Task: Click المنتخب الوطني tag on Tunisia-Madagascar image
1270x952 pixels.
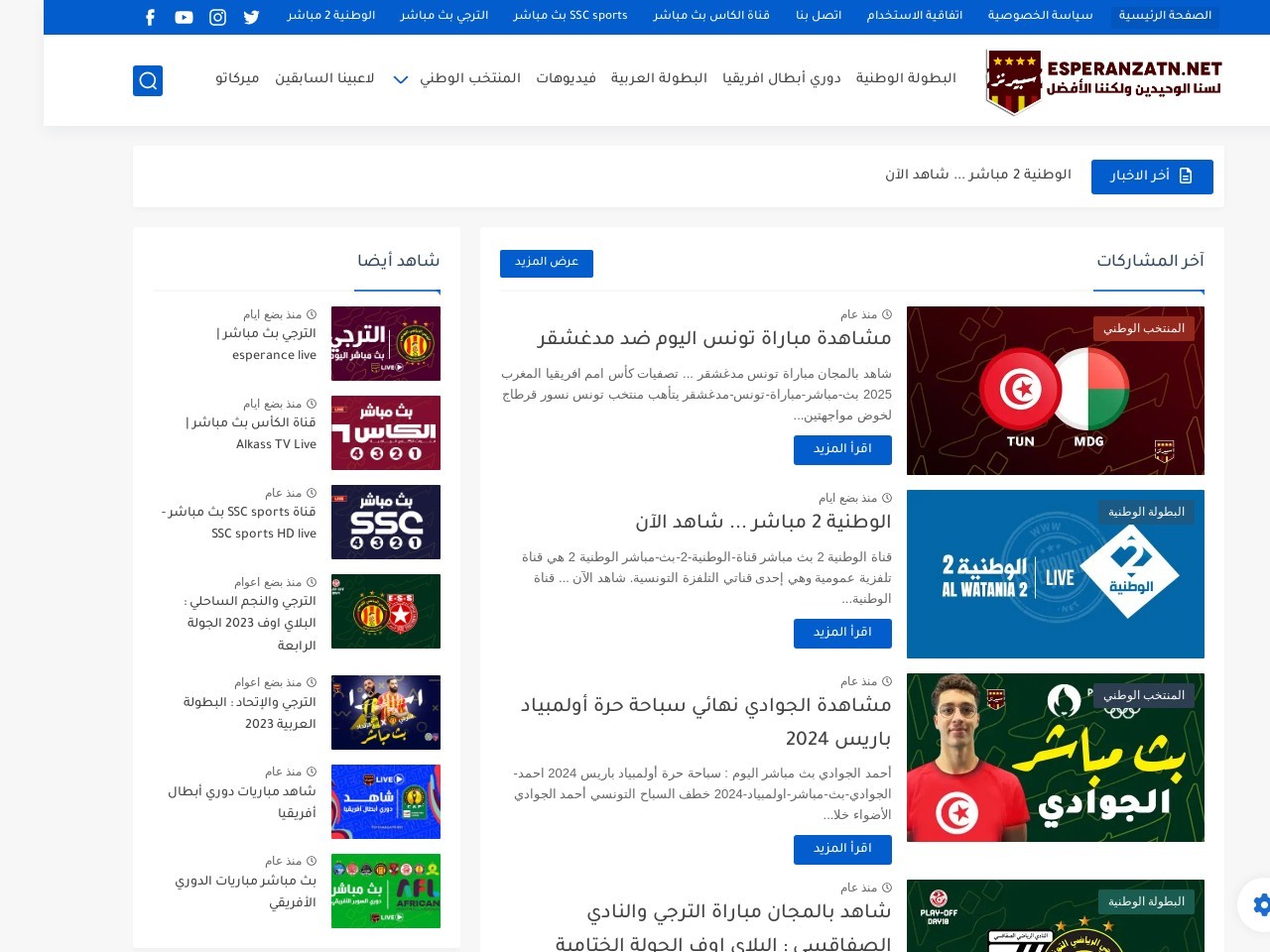Action: pos(1144,328)
